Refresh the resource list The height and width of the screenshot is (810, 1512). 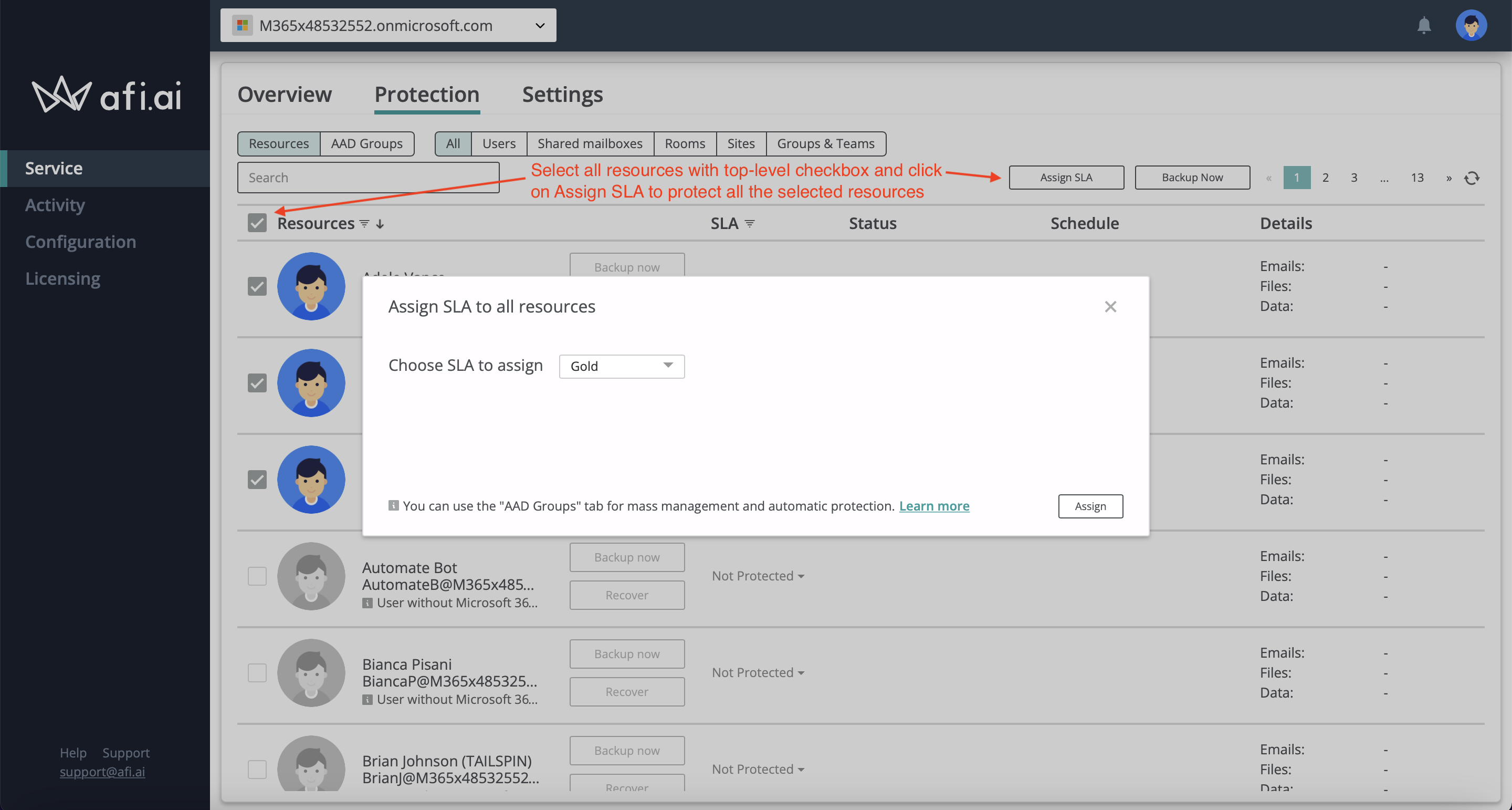coord(1472,178)
